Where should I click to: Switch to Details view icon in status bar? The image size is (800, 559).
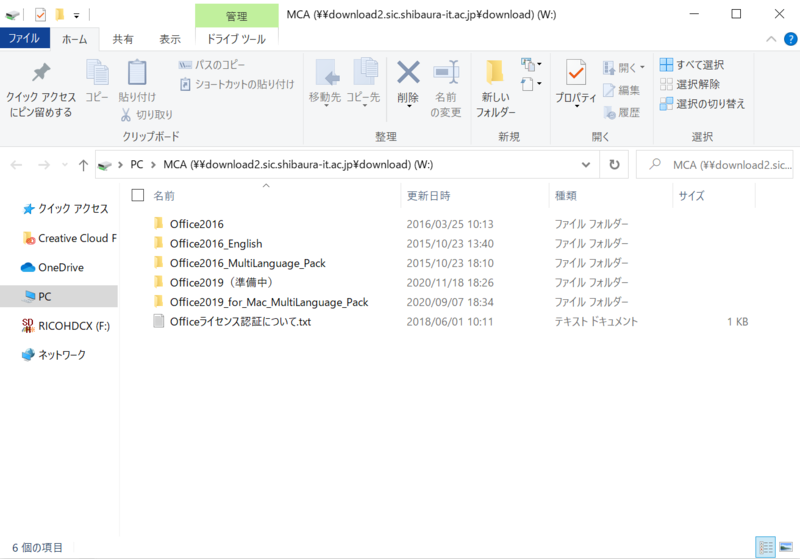pos(765,548)
